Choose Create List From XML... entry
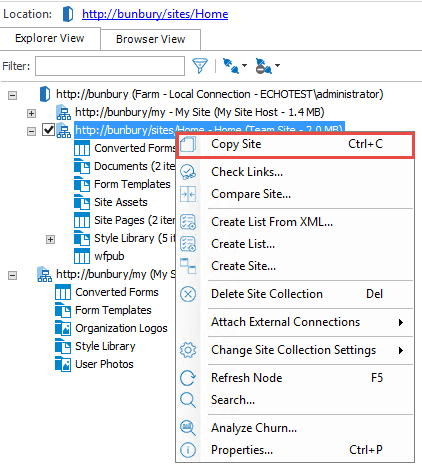The image size is (422, 473). tap(295, 222)
